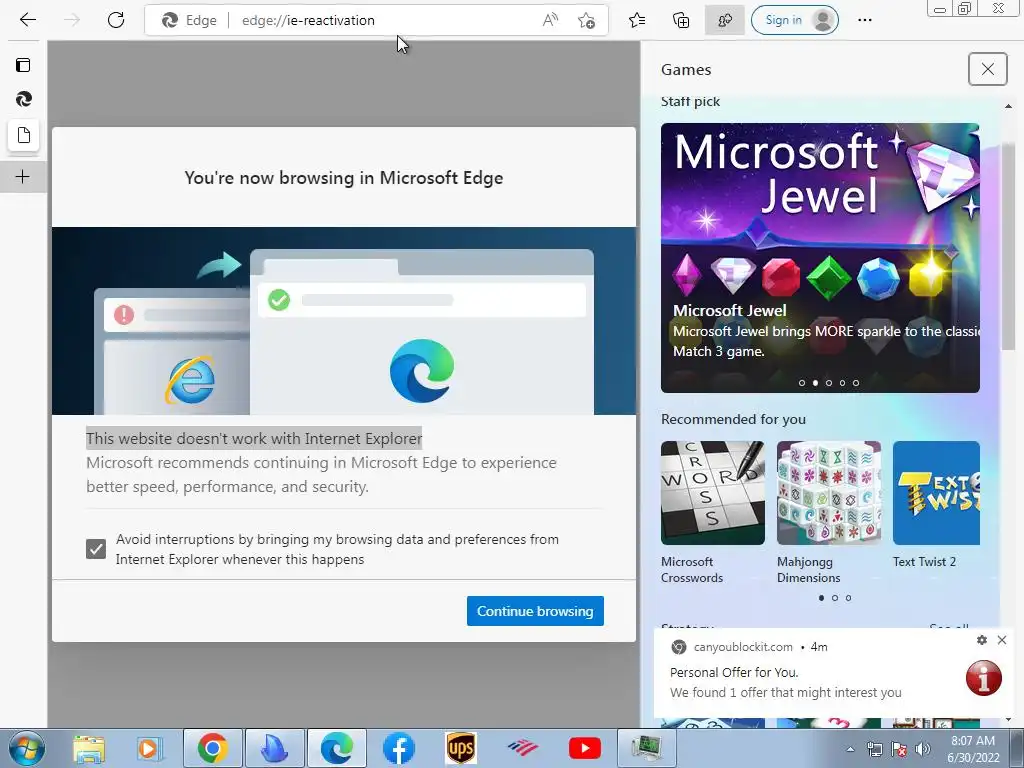Open network status tray icon
Screen dimensions: 1024x768
[874, 749]
